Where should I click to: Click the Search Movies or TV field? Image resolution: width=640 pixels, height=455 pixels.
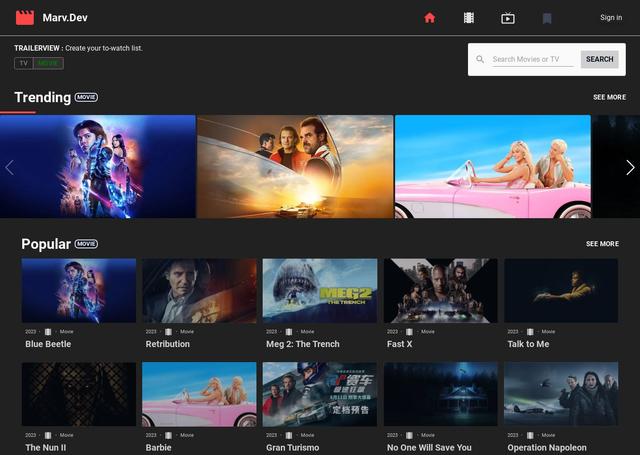[533, 59]
